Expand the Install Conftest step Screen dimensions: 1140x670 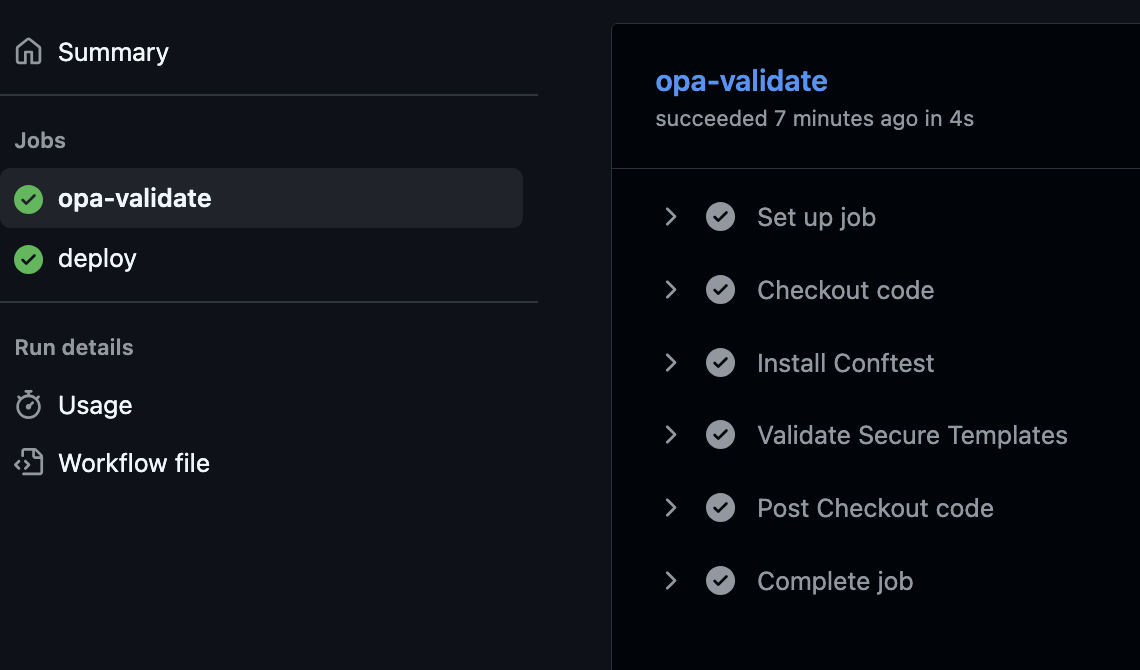(671, 363)
